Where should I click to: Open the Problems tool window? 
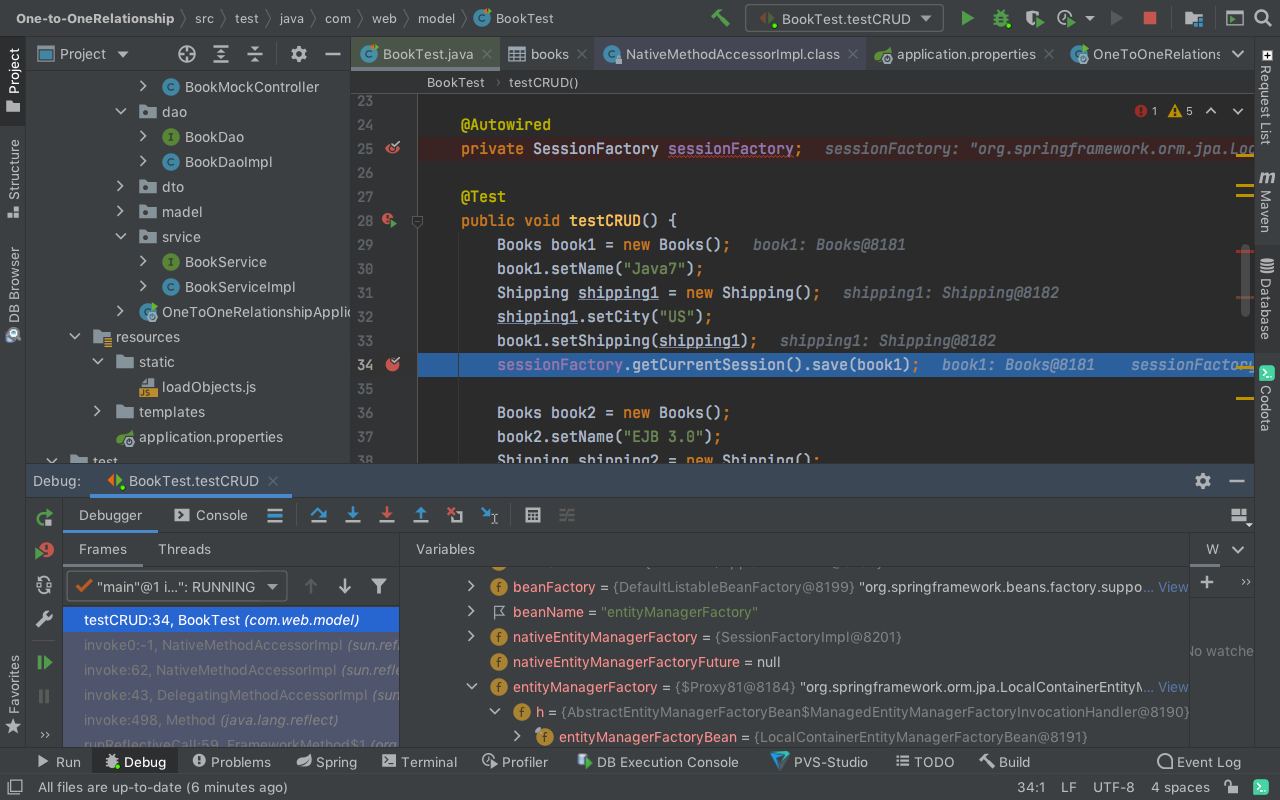click(231, 762)
